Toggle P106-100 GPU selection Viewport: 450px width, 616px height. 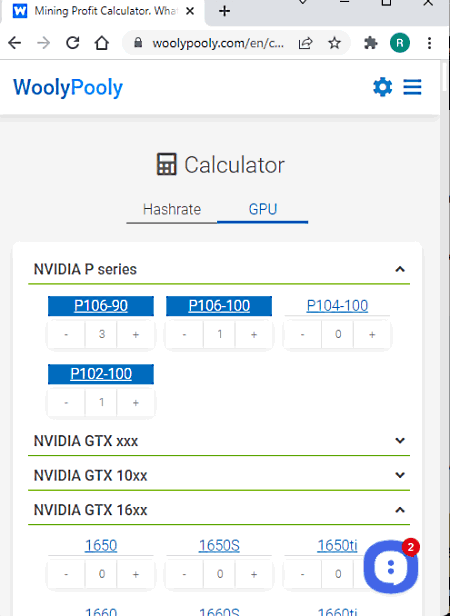219,306
